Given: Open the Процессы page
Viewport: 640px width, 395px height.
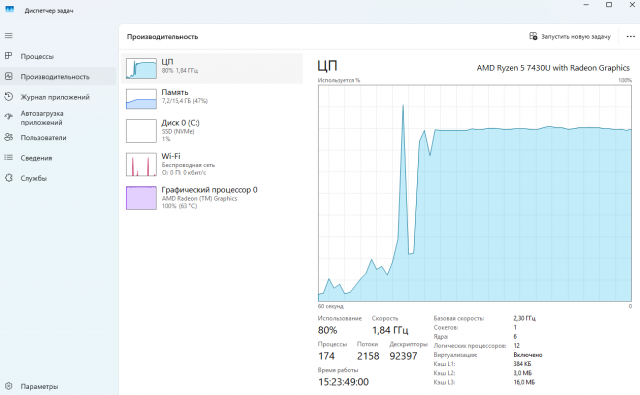Looking at the screenshot, I should pyautogui.click(x=58, y=56).
